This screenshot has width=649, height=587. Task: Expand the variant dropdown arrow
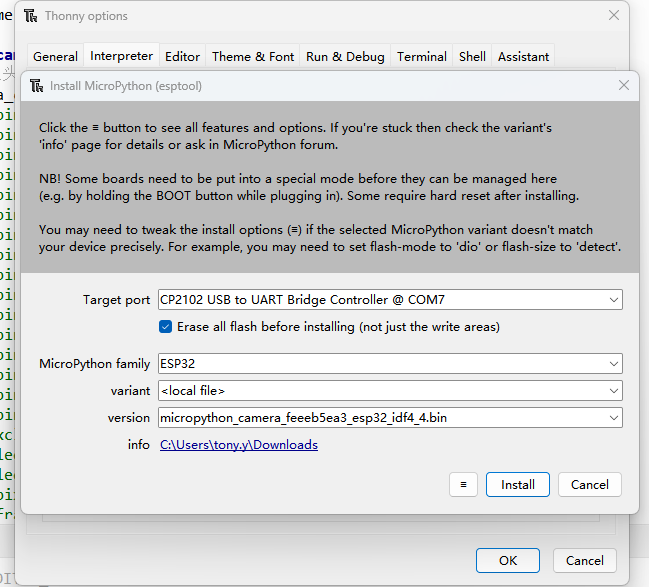pyautogui.click(x=613, y=391)
